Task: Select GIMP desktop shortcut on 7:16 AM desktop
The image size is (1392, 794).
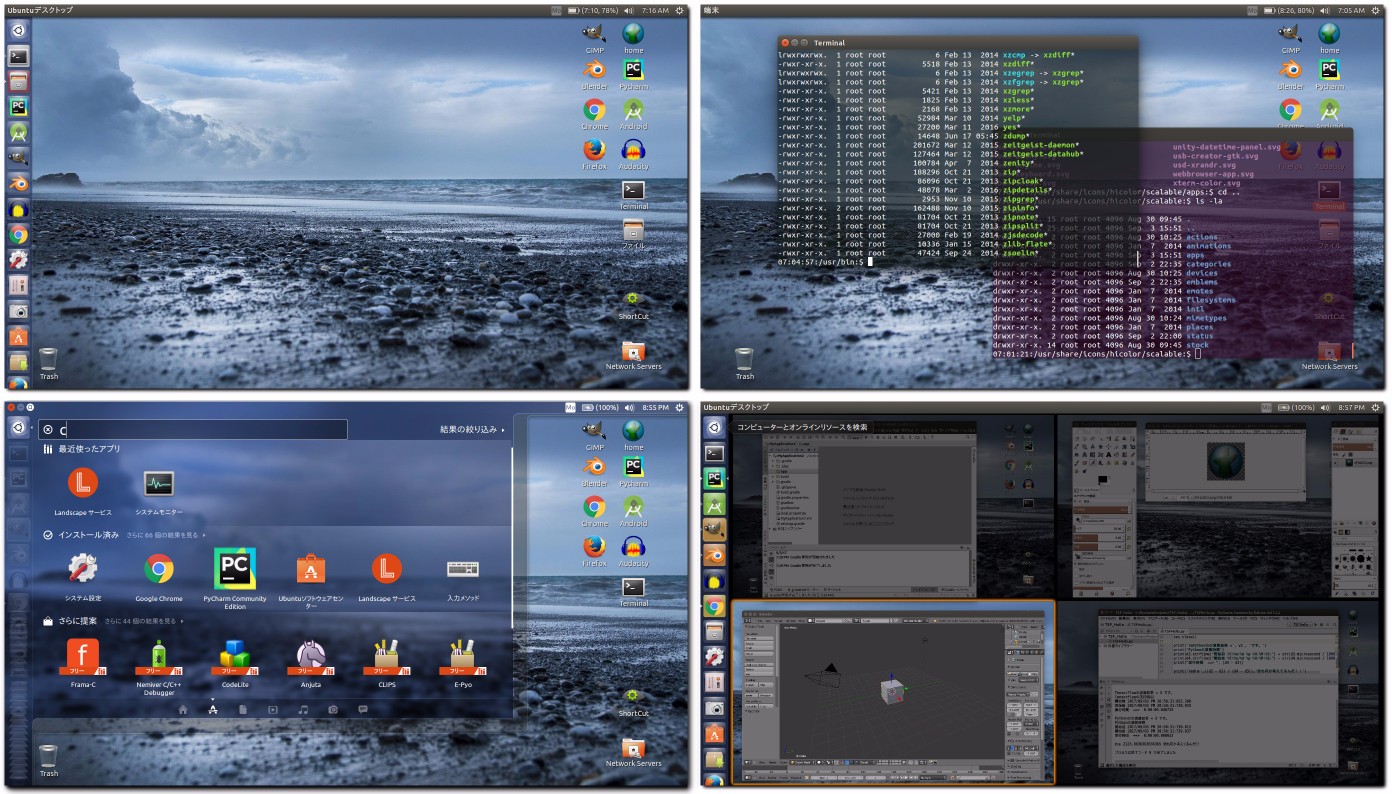Action: [x=594, y=38]
